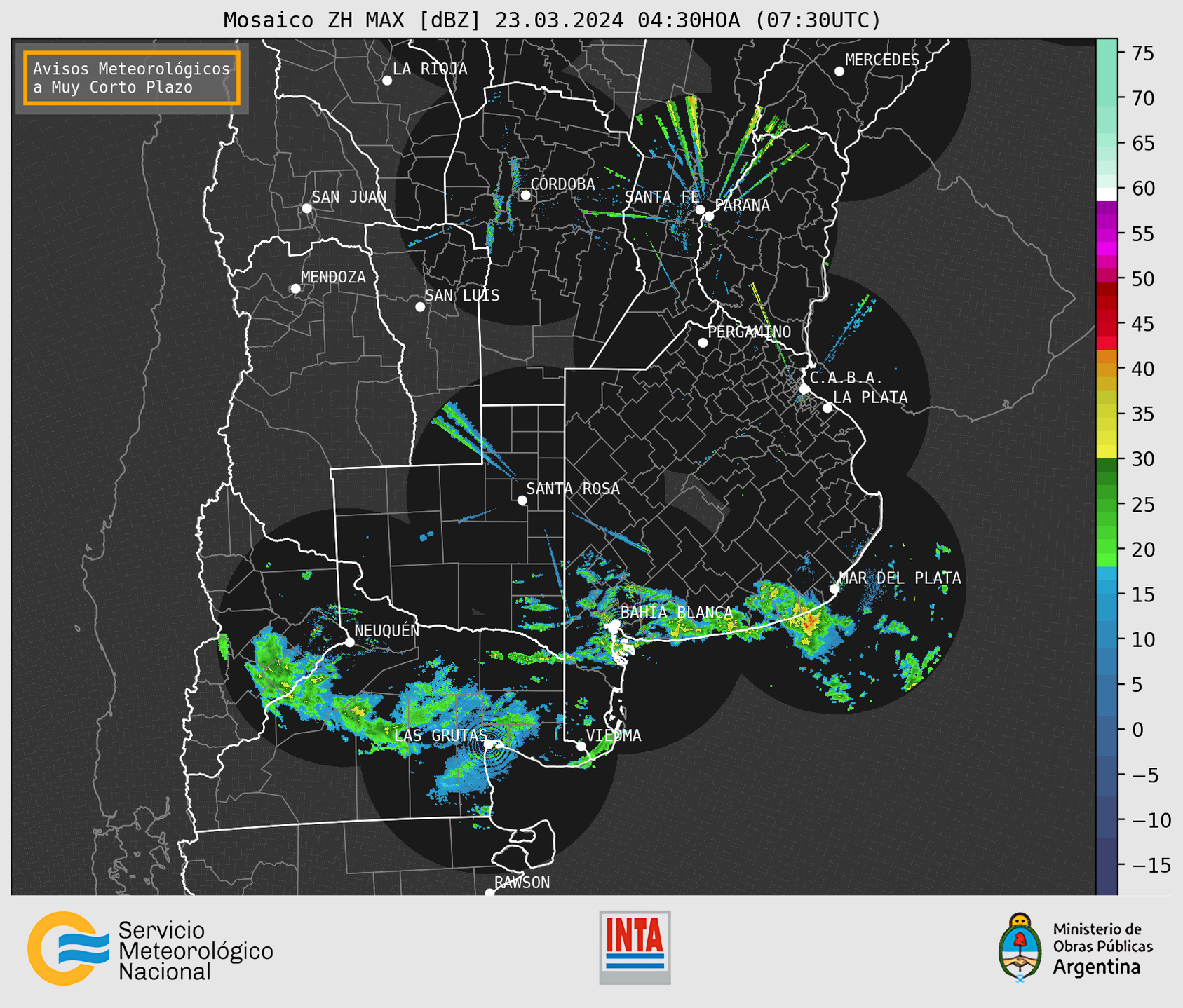Click the VIEDMA city marker dot
The height and width of the screenshot is (1008, 1183).
[x=581, y=747]
